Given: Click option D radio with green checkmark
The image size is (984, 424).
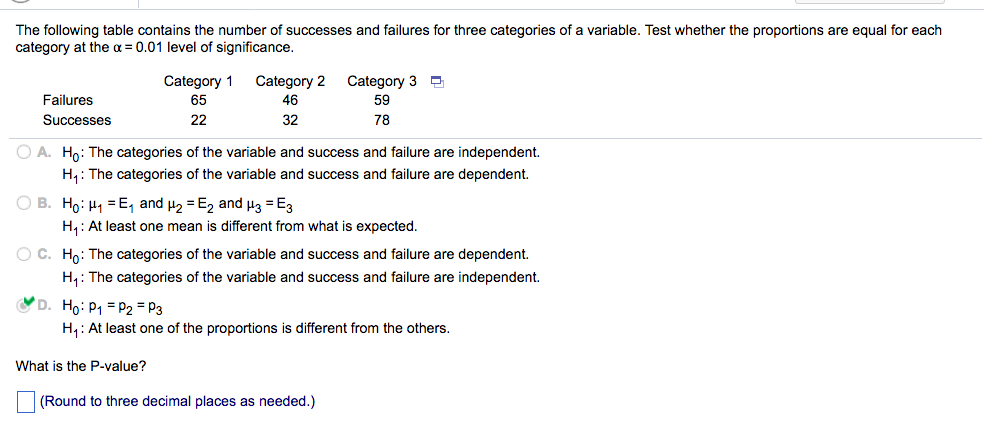Looking at the screenshot, I should coord(24,305).
